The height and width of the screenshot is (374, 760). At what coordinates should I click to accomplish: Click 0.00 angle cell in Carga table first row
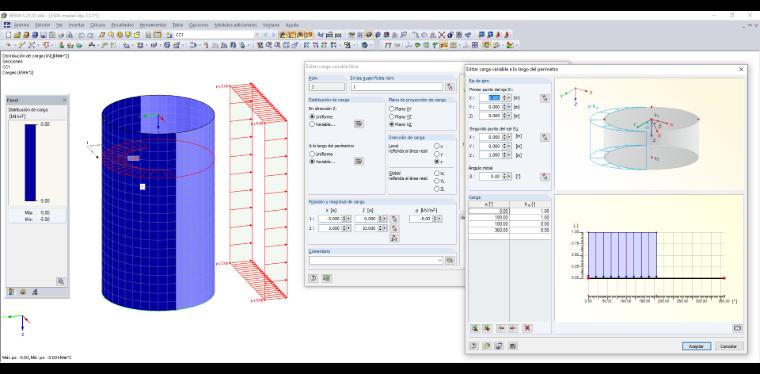point(489,211)
